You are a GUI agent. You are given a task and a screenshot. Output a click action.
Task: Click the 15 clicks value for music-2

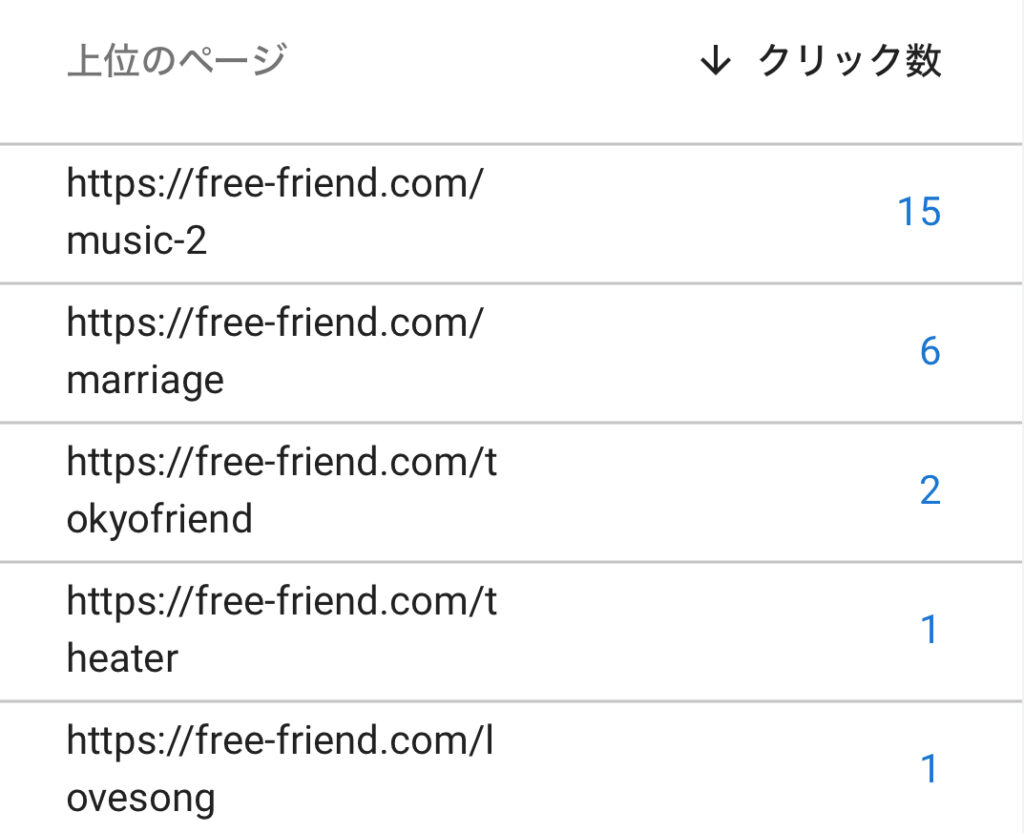pyautogui.click(x=920, y=212)
